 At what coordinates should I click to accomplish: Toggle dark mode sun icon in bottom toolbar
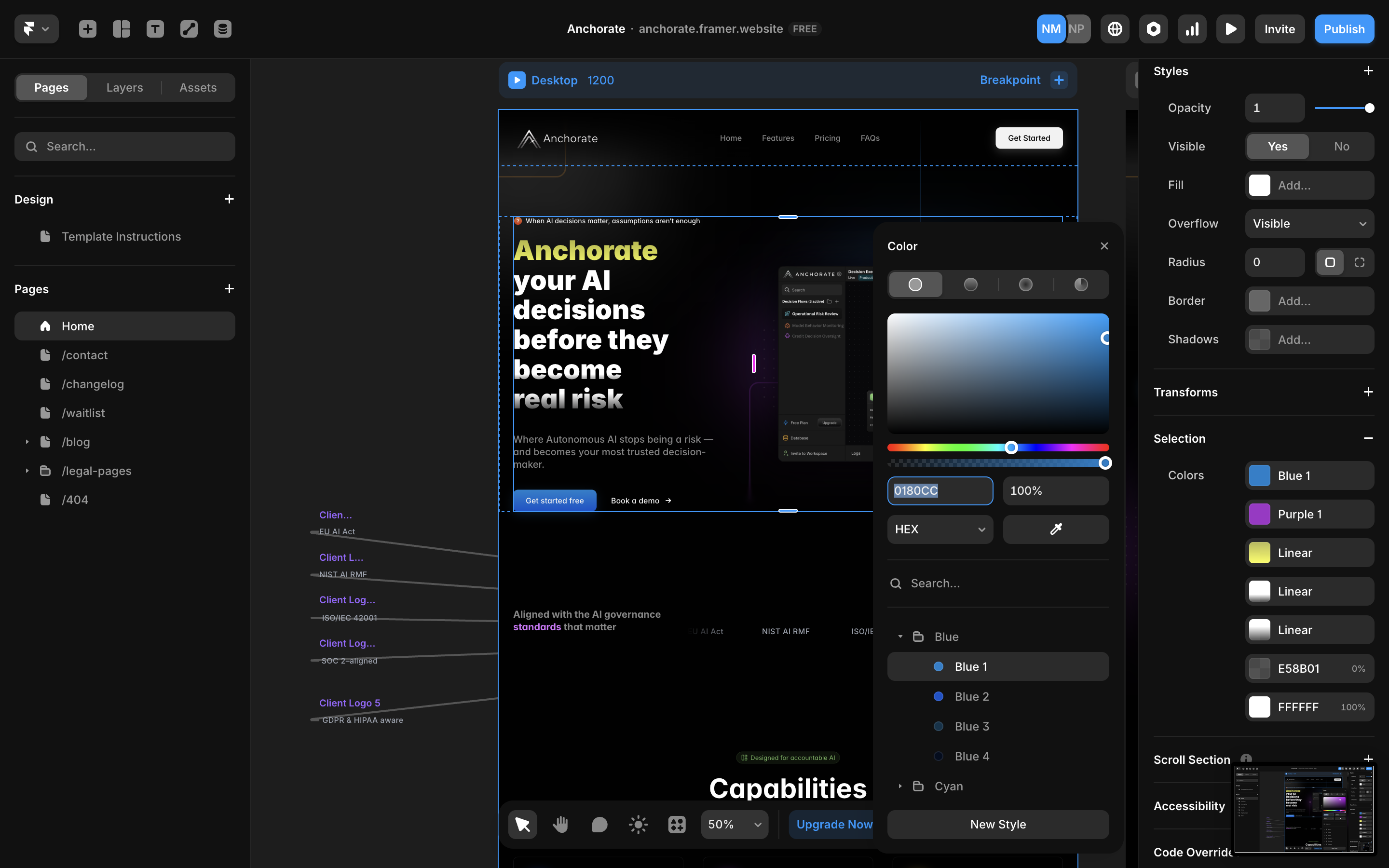point(638,825)
